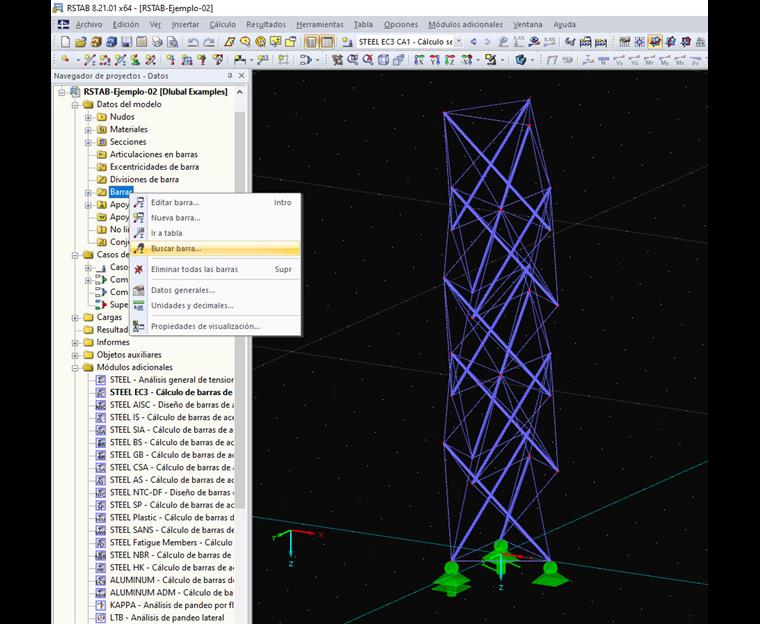This screenshot has height=624, width=760.
Task: Select 'Datos generales...' context entry
Action: point(216,290)
